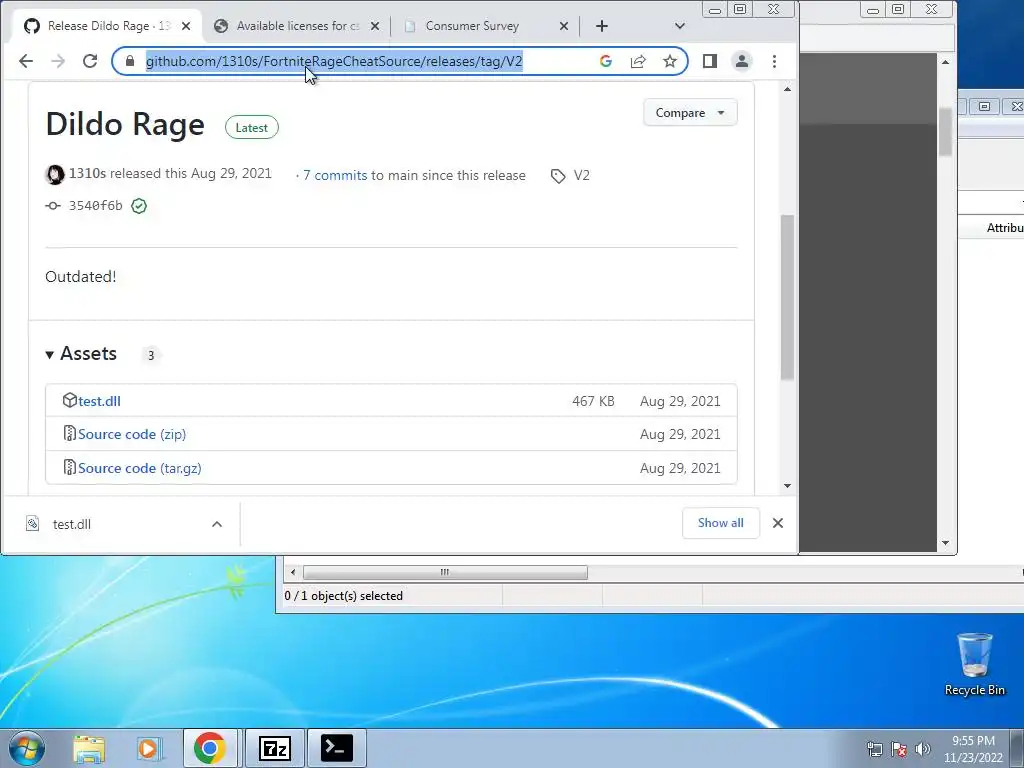Screen dimensions: 1024x768
Task: Click the terminal taskbar icon
Action: click(x=336, y=748)
